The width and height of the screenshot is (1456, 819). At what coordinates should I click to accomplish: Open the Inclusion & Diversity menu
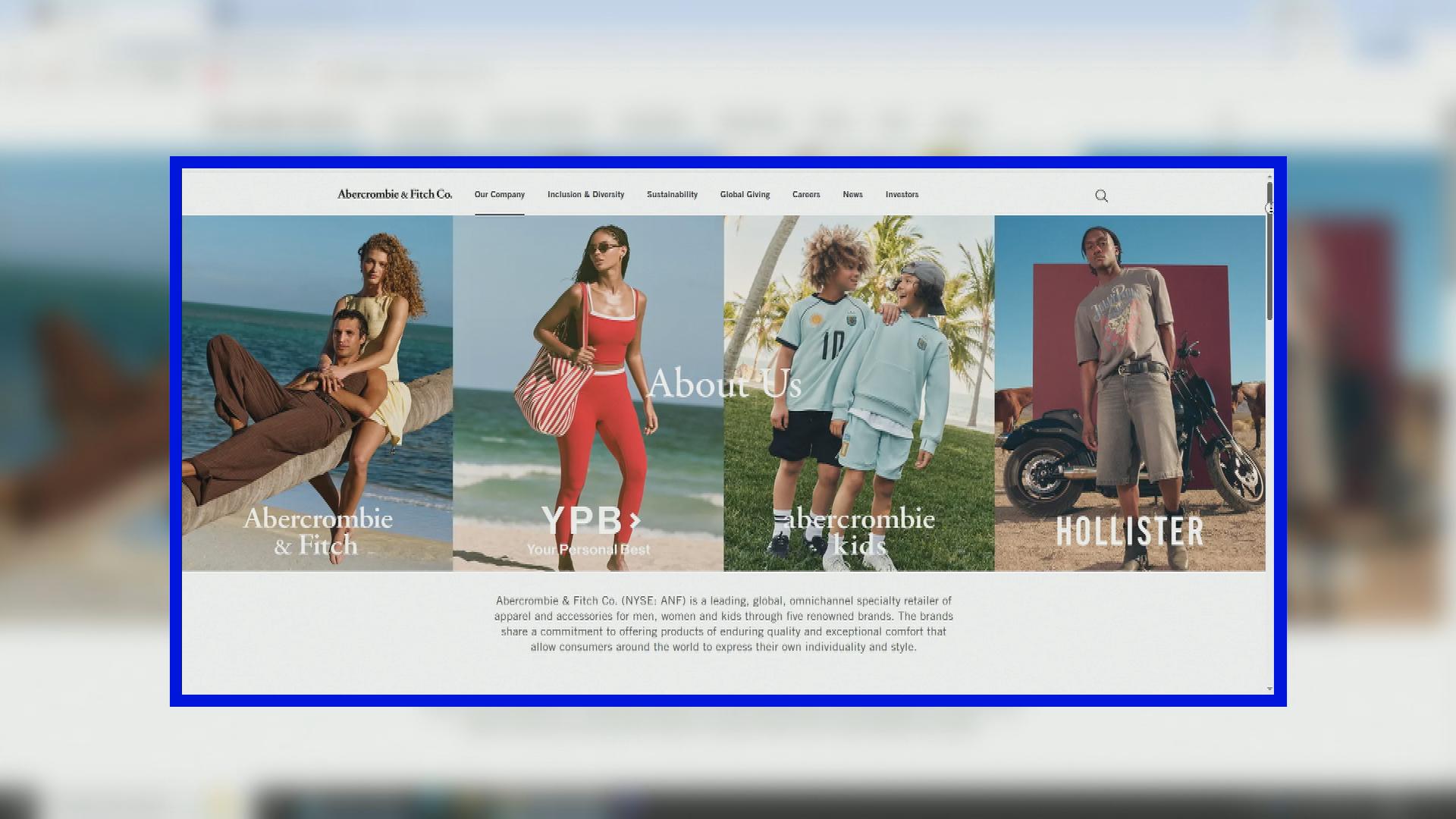[586, 195]
